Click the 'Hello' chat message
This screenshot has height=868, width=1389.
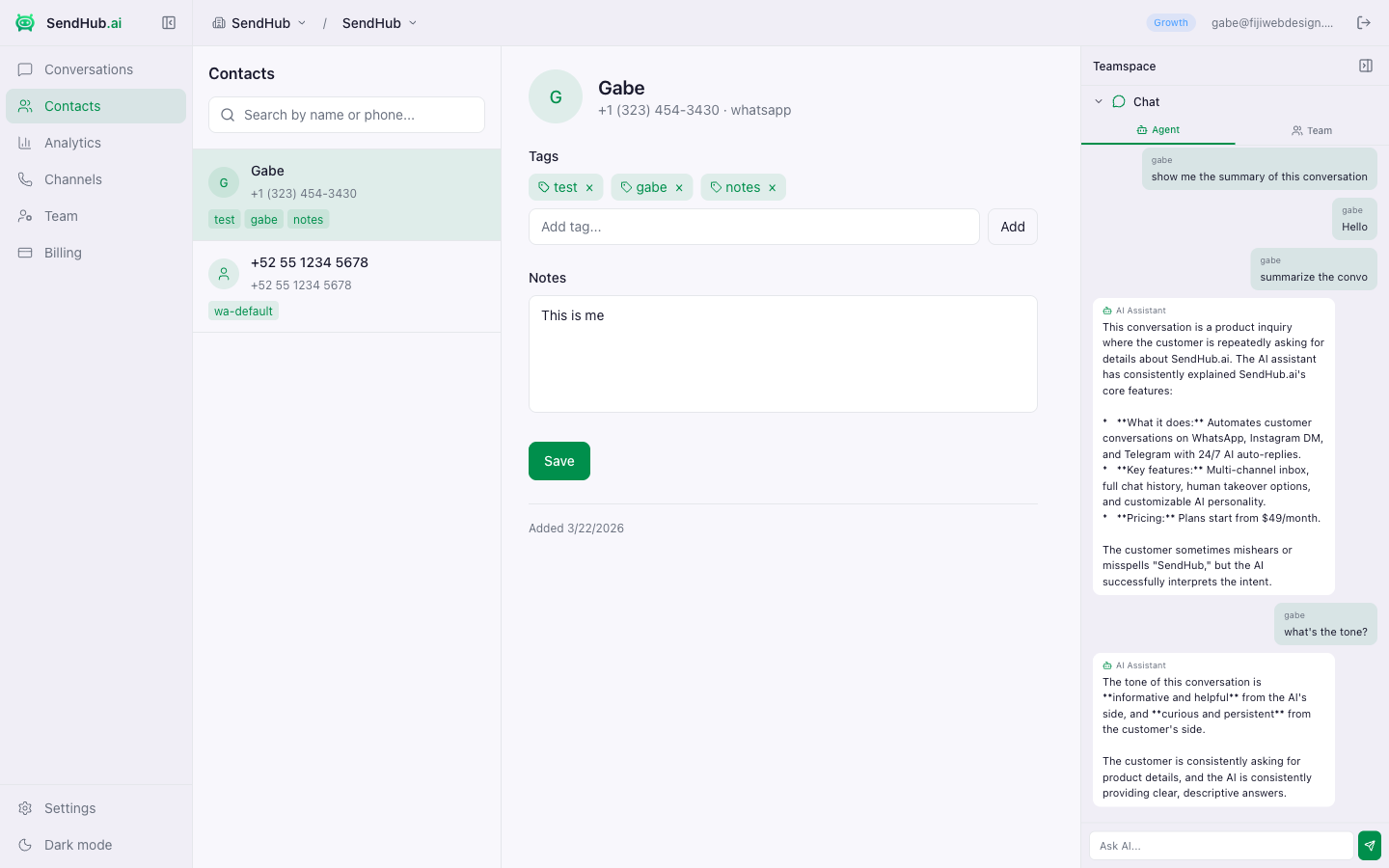click(x=1354, y=219)
